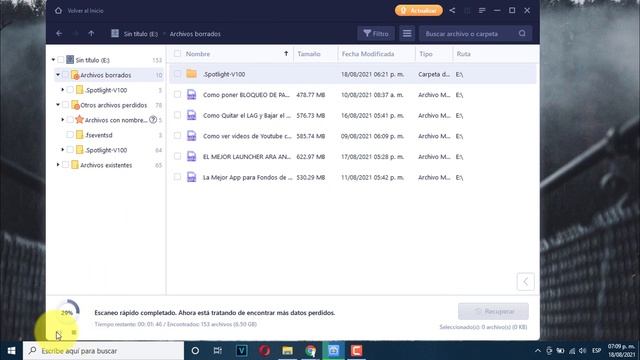Open Task View on the taskbar
The image size is (640, 360).
[x=218, y=351]
